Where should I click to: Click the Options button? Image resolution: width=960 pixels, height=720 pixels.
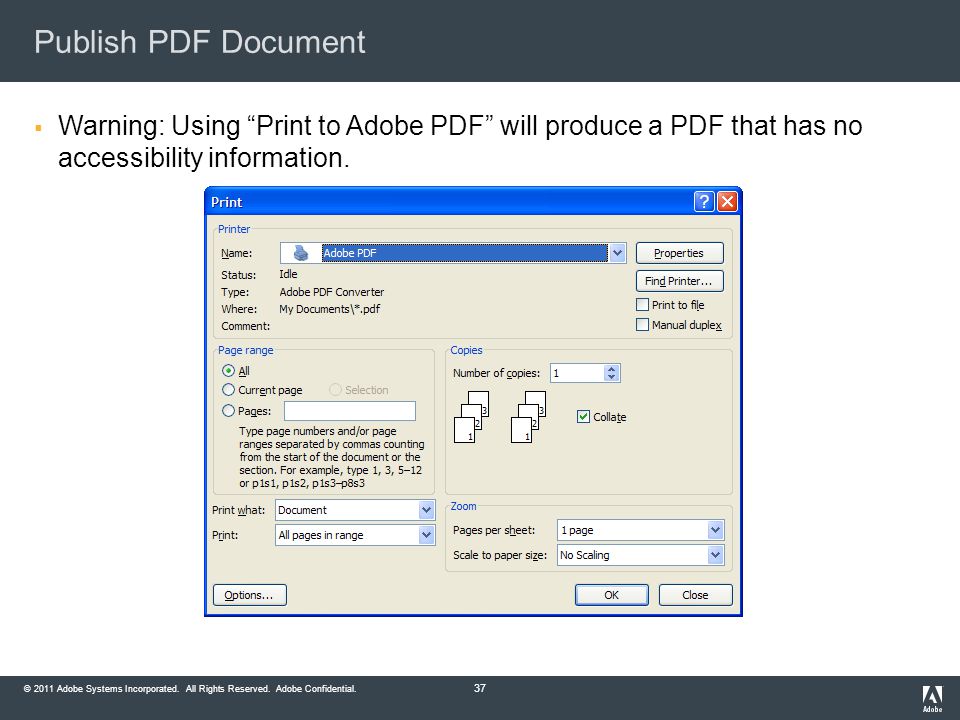tap(249, 595)
